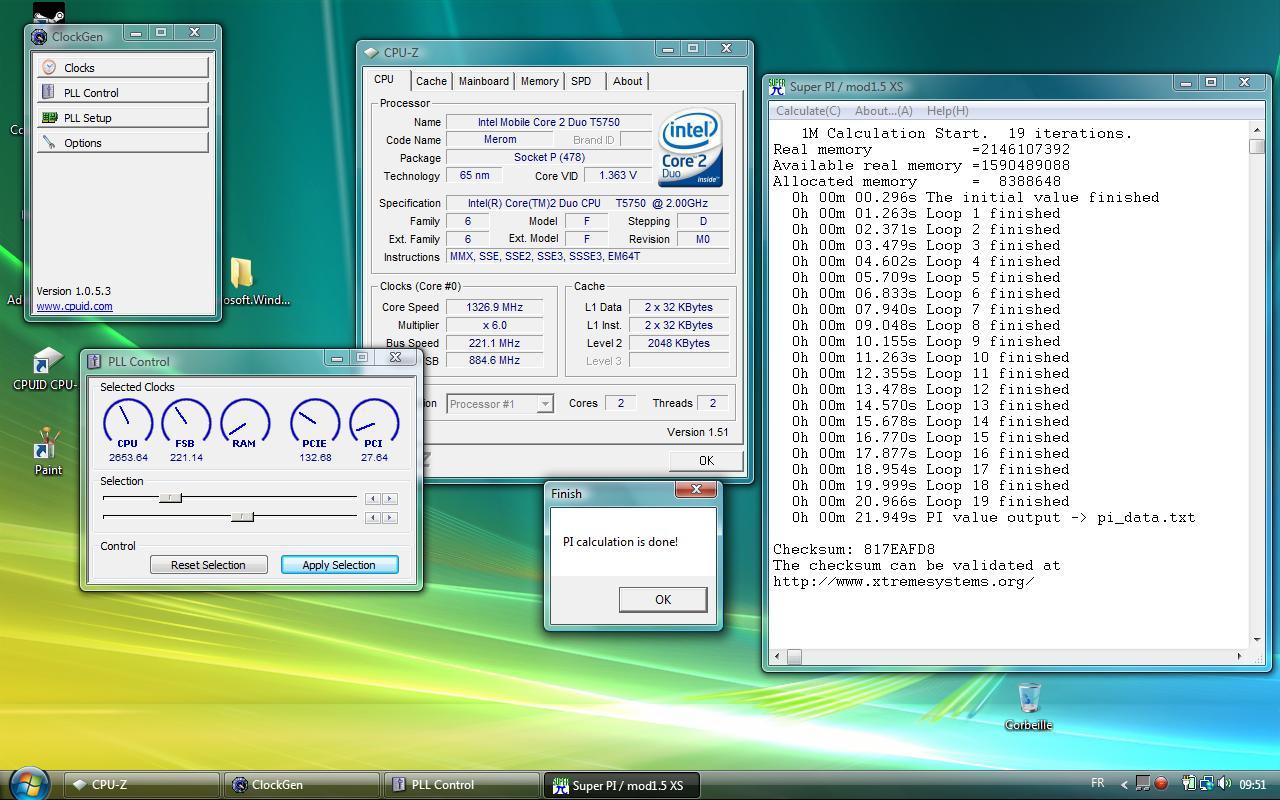Open the Corbeille recycle bin icon
The height and width of the screenshot is (800, 1280).
[x=1029, y=706]
